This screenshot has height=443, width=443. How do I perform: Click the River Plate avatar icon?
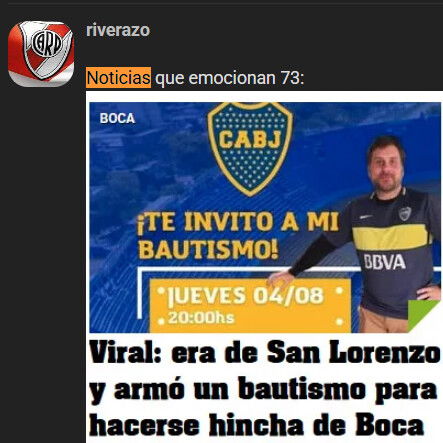41,53
